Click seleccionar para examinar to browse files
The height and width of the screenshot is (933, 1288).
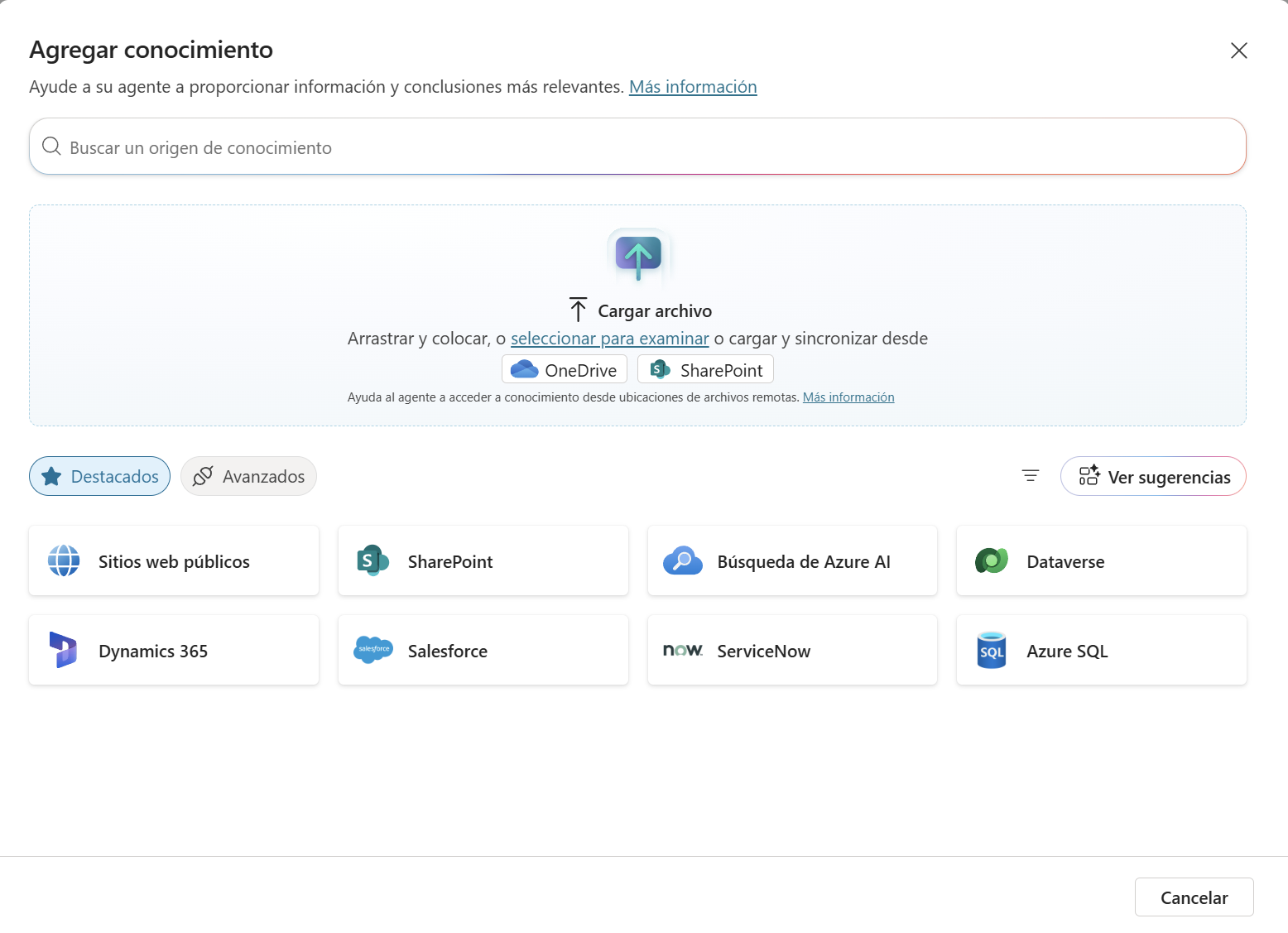pyautogui.click(x=610, y=338)
